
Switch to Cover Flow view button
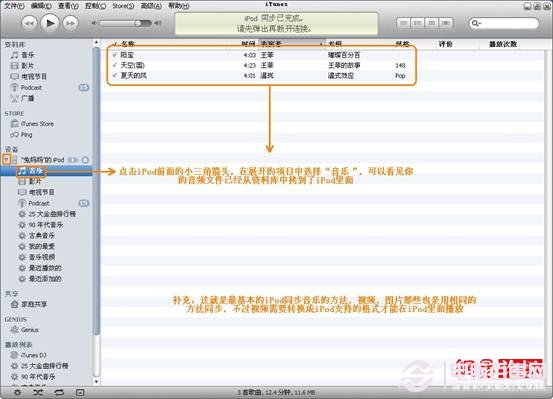click(x=445, y=23)
